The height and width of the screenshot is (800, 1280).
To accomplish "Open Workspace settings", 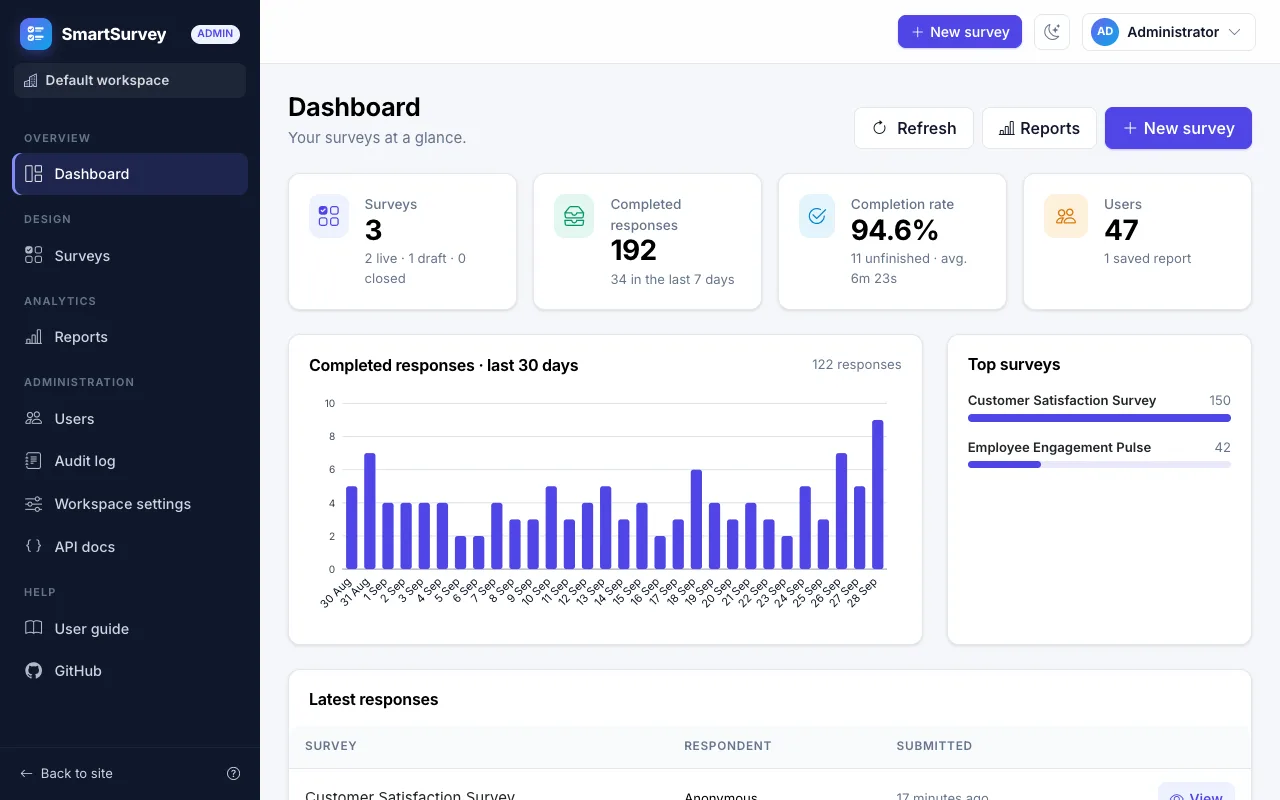I will 130,504.
